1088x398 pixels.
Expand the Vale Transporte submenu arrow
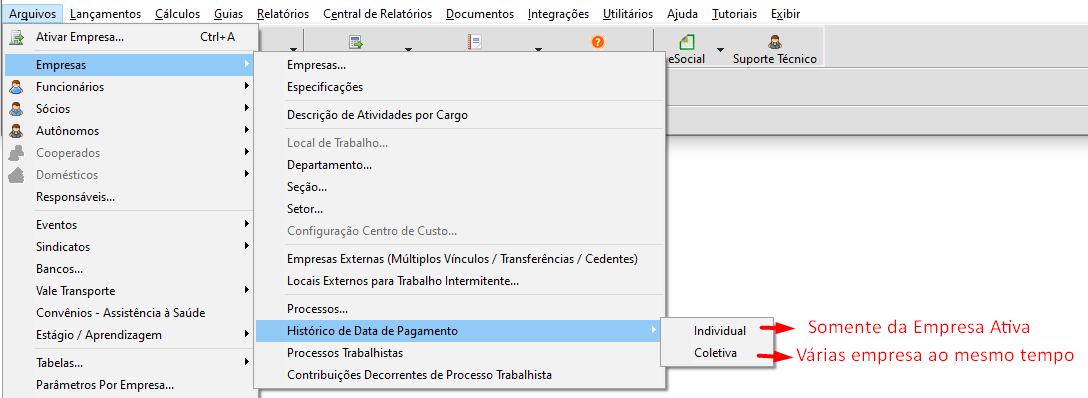[x=246, y=291]
